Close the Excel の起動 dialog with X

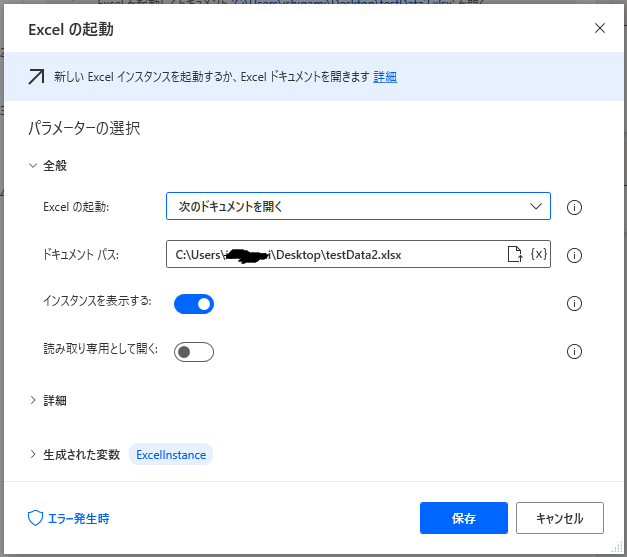tap(600, 28)
